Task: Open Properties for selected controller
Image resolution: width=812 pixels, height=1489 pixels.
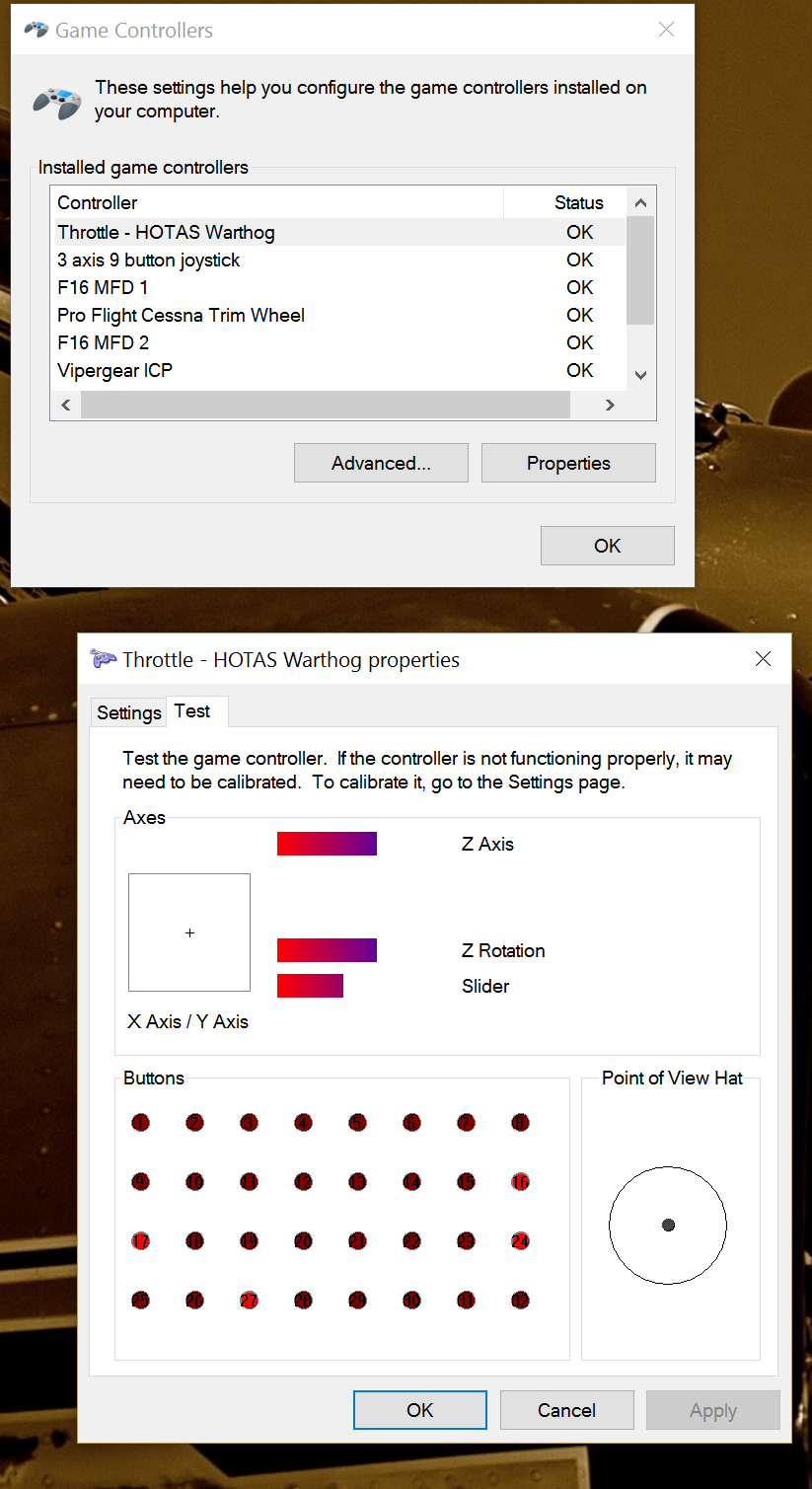Action: (568, 463)
